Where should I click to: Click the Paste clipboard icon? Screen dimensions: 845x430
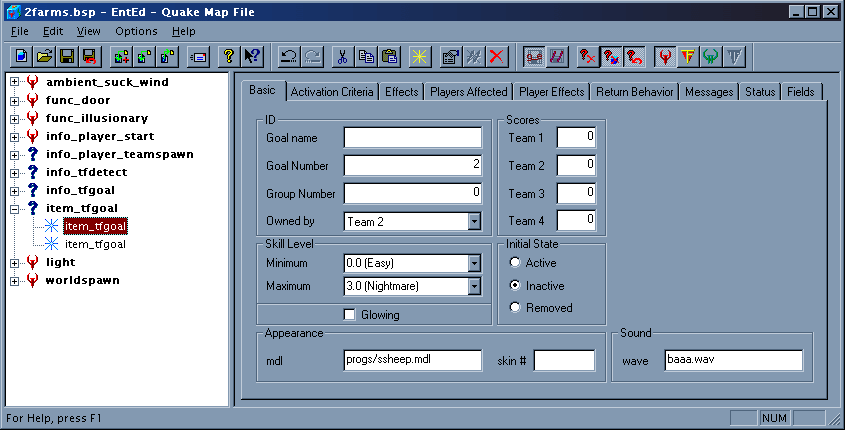(x=389, y=56)
